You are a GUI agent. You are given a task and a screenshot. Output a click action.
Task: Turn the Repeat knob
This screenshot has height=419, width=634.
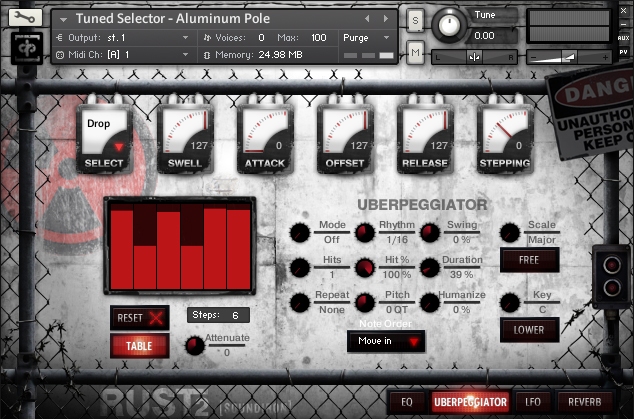300,303
